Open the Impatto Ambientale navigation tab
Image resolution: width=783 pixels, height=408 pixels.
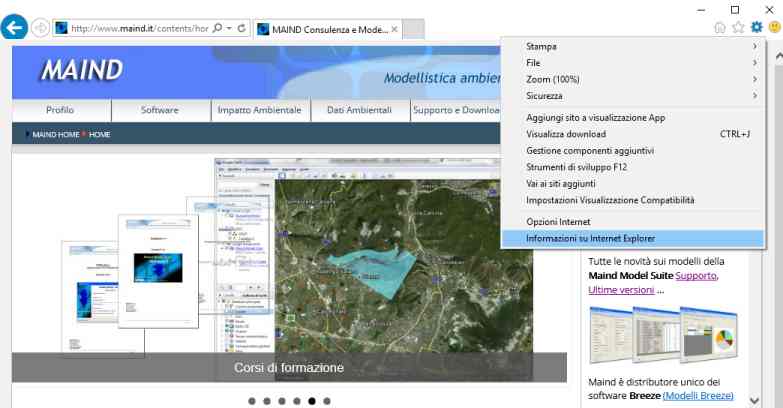[260, 110]
